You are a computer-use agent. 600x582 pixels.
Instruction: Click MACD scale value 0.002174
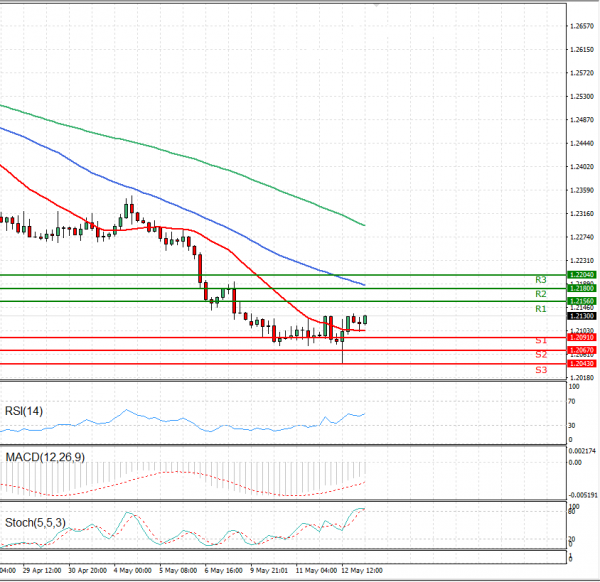[582, 451]
